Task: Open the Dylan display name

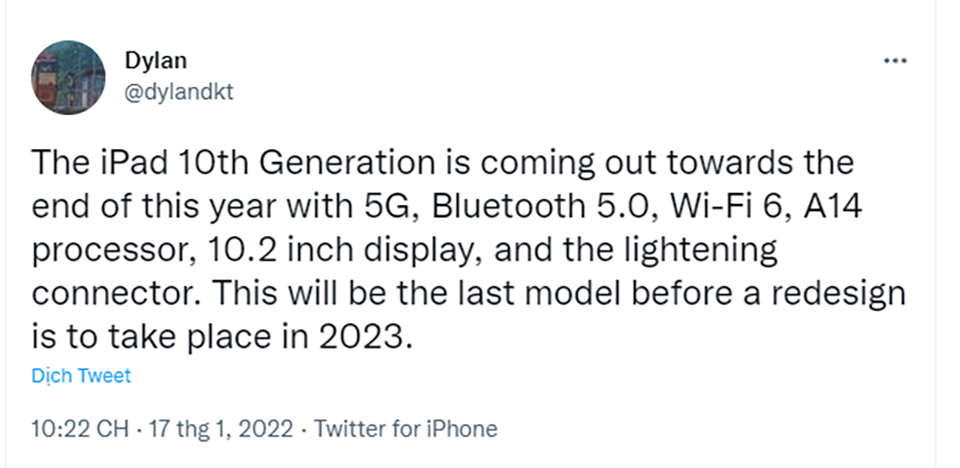Action: pos(156,61)
